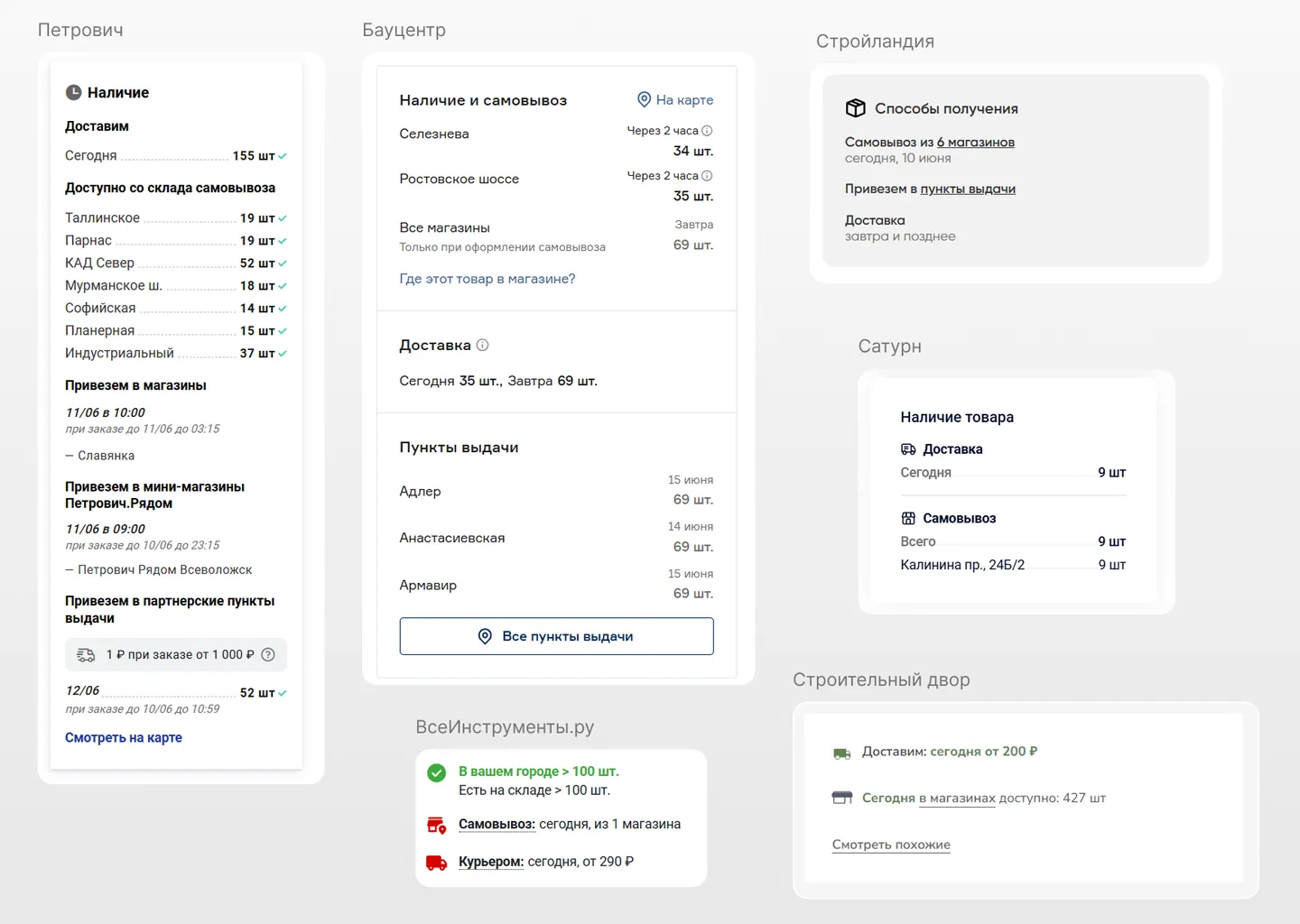The height and width of the screenshot is (924, 1300).
Task: Open the в магазинах link in Строительный двор
Action: 957,798
